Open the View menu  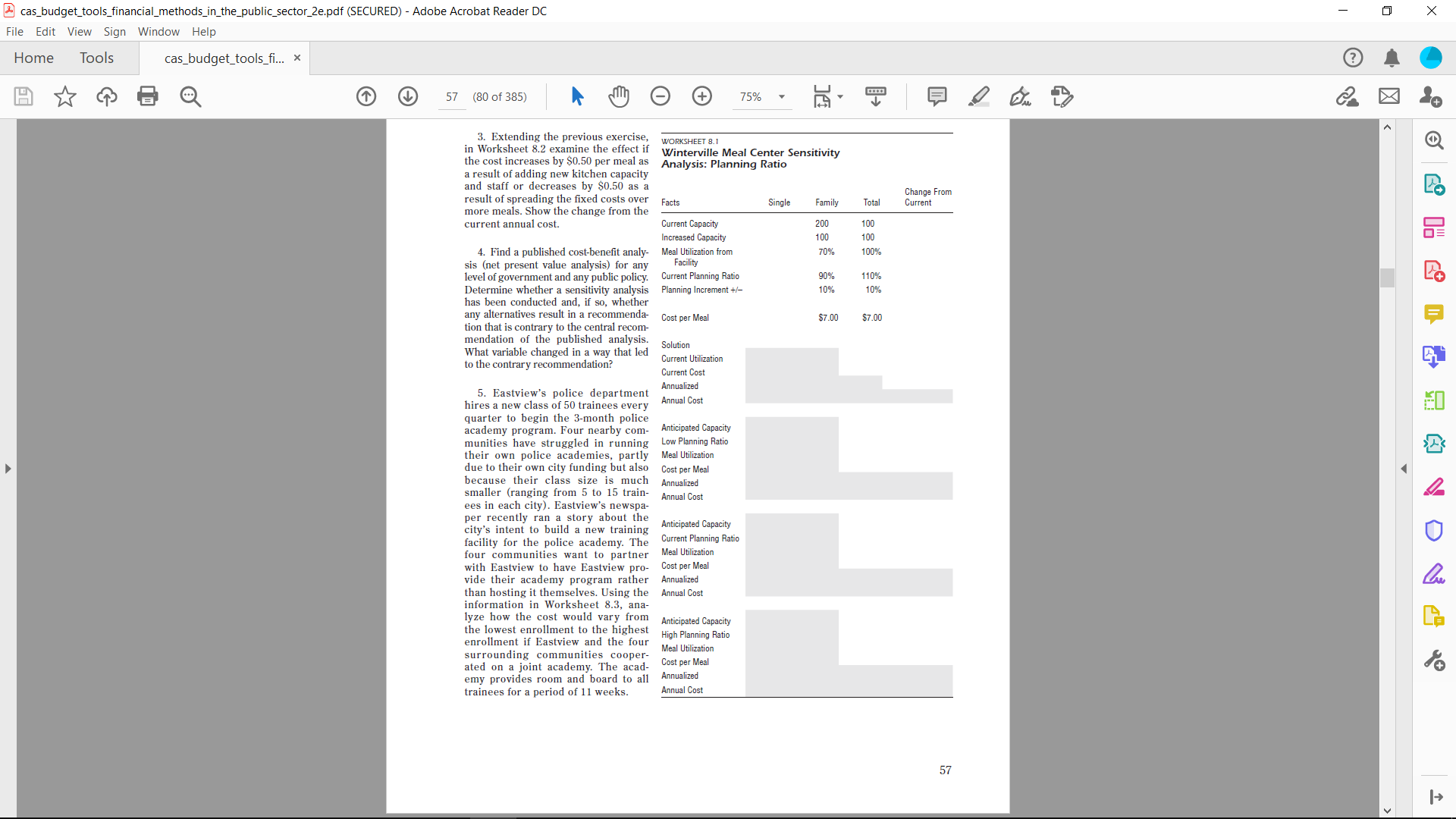(x=80, y=31)
